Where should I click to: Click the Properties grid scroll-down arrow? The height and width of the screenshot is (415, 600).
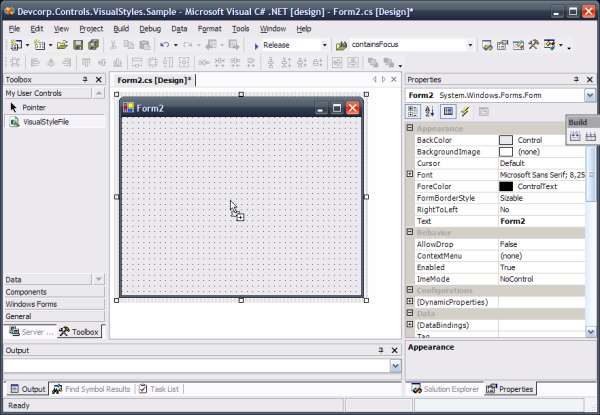click(590, 332)
